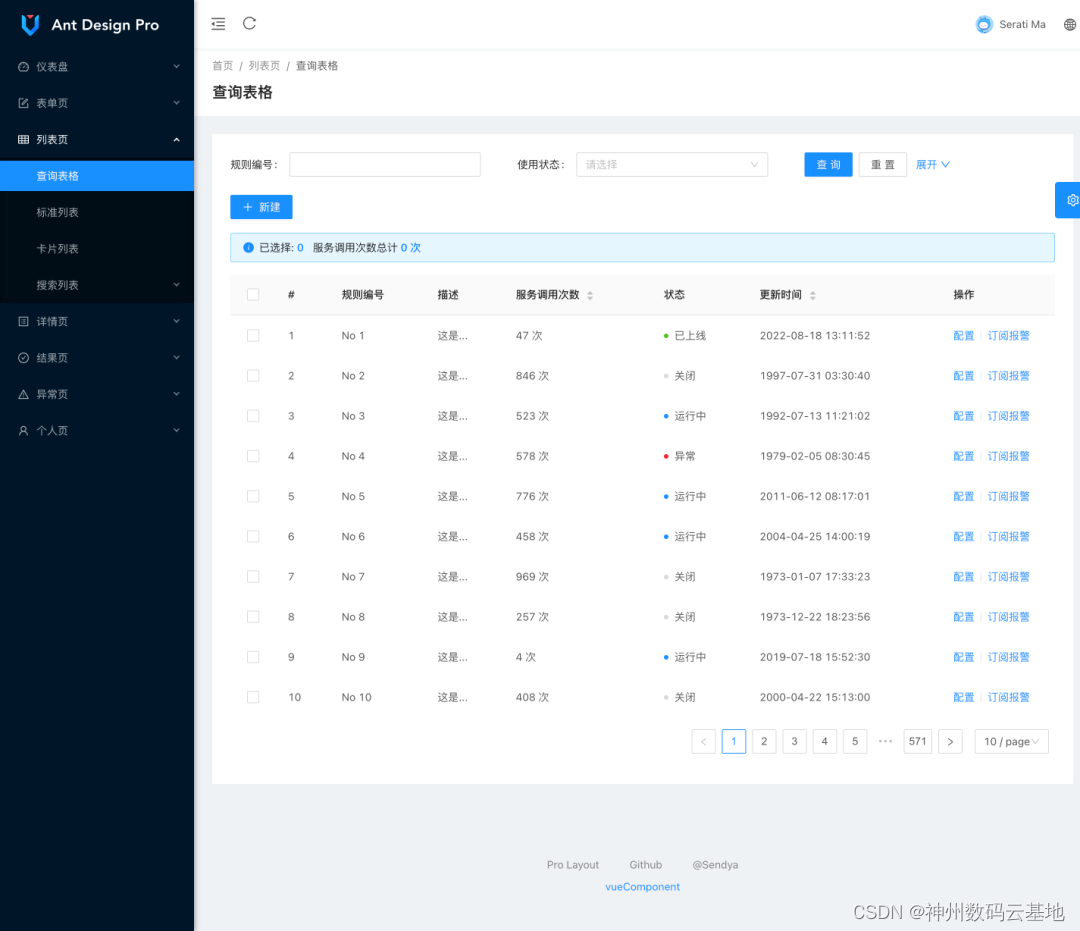Click 列表页 in the breadcrumb
This screenshot has height=931, width=1080.
pos(264,66)
